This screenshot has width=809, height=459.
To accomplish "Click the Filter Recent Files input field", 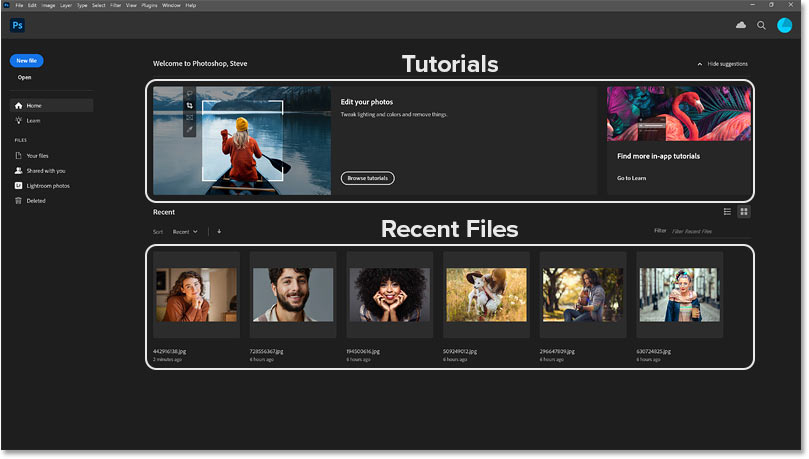I will coord(711,232).
